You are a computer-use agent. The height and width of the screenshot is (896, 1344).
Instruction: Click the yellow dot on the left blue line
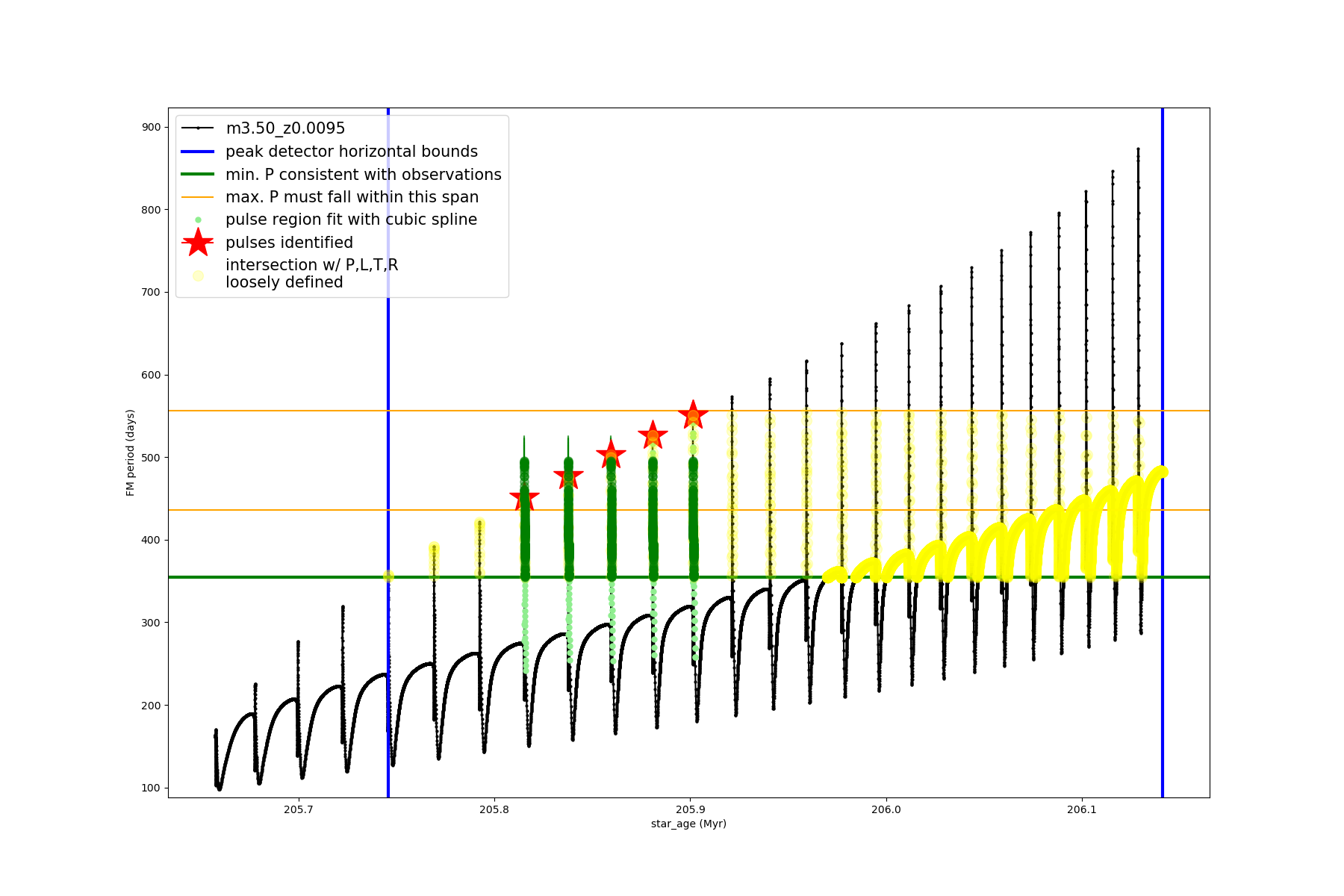388,576
